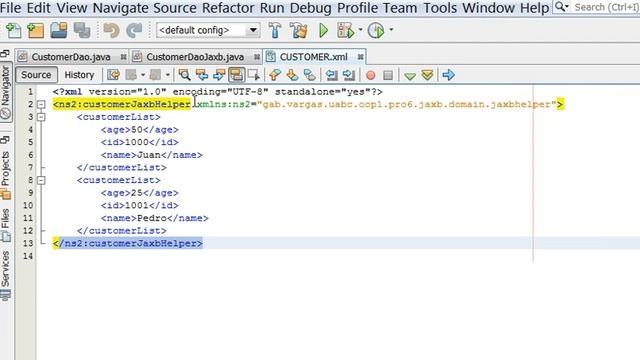
Task: Switch to the CustomerDaoJaxb.java tab
Action: pos(195,57)
